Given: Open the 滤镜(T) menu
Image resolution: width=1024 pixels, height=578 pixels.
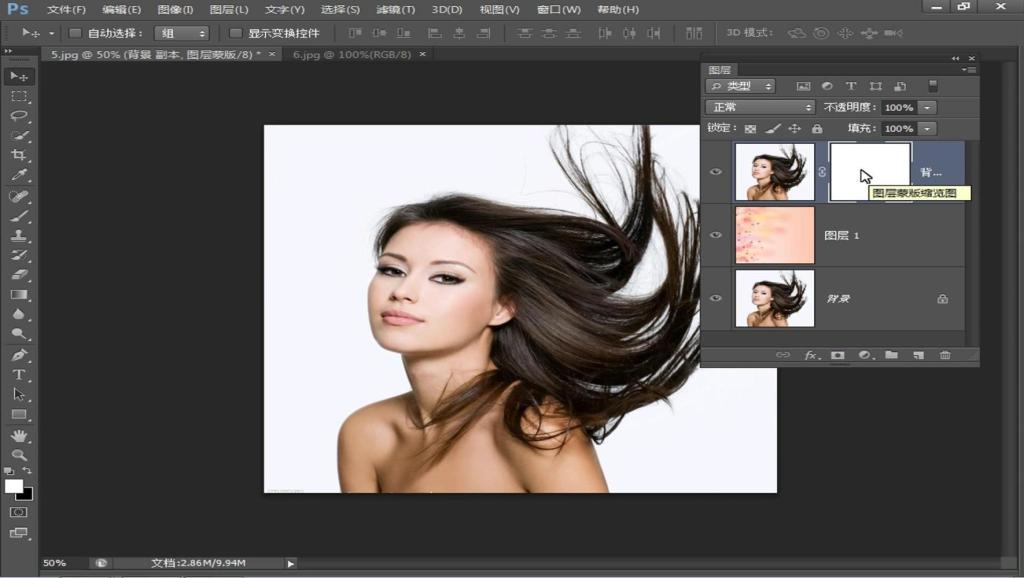Looking at the screenshot, I should point(395,9).
